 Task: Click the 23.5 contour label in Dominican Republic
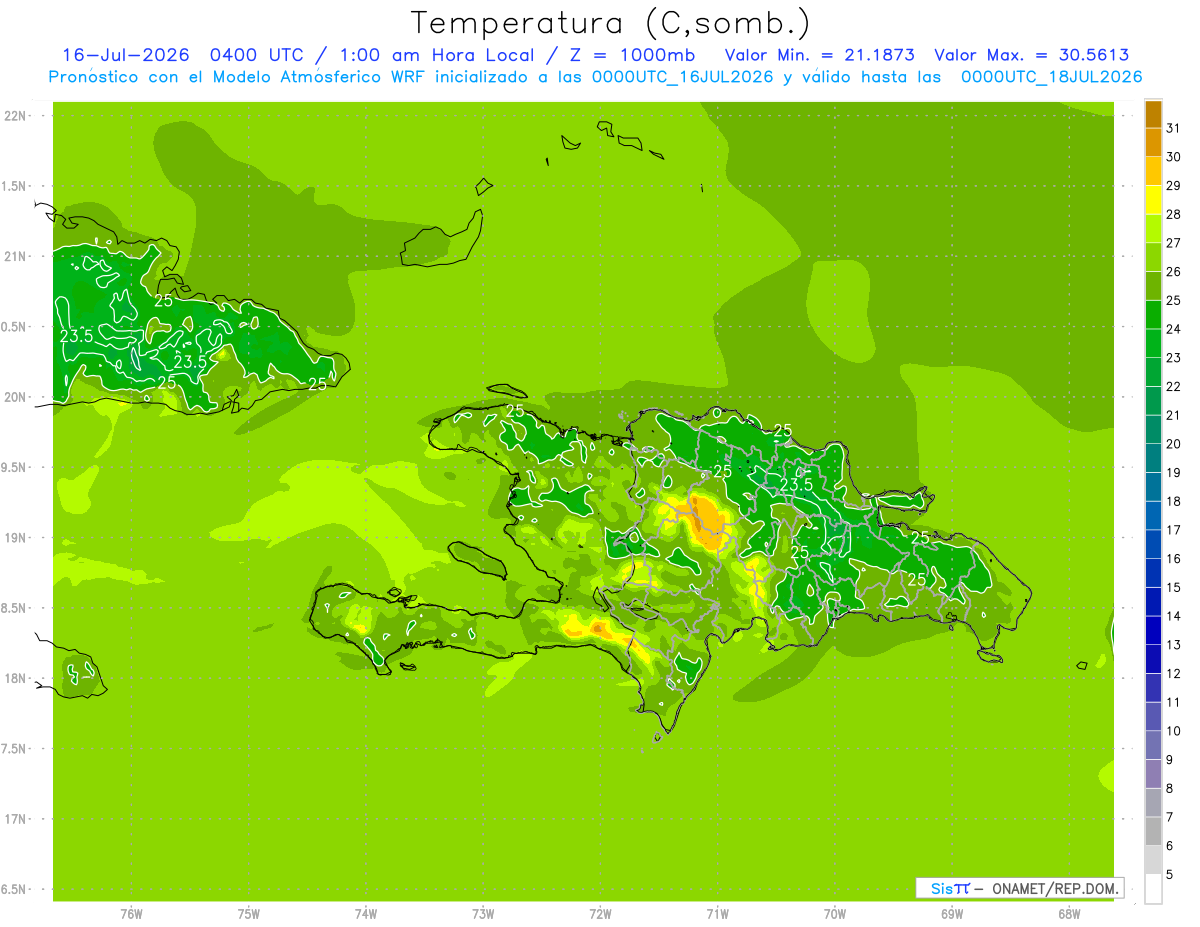[796, 485]
